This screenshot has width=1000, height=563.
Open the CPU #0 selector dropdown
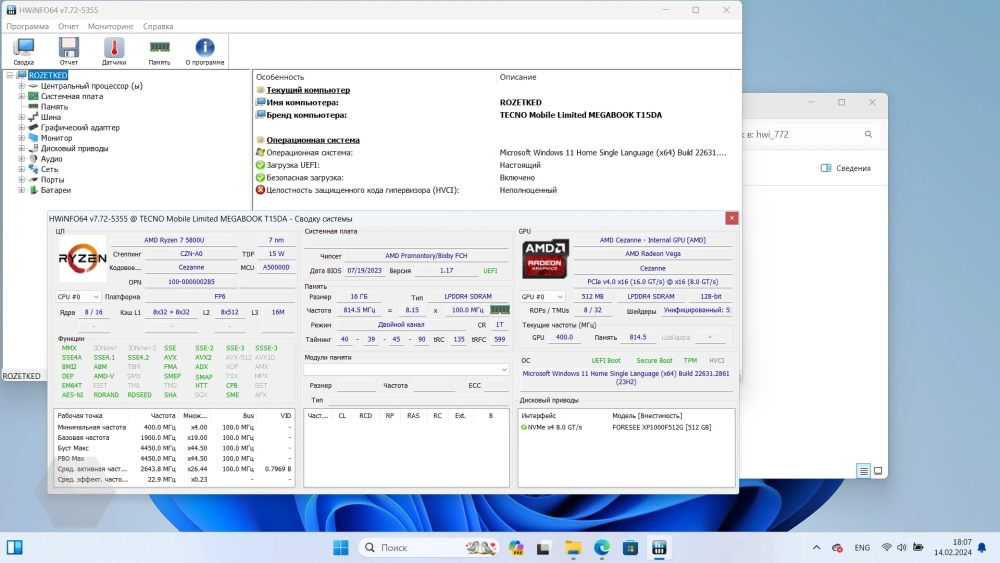click(x=78, y=297)
